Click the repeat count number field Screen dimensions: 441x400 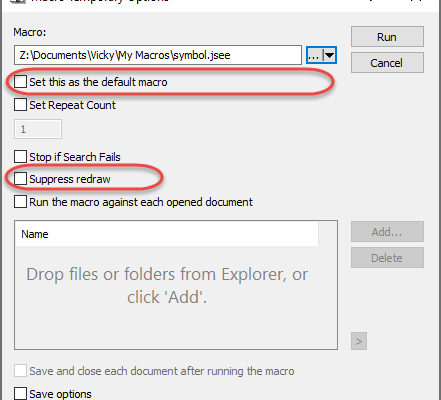38,129
